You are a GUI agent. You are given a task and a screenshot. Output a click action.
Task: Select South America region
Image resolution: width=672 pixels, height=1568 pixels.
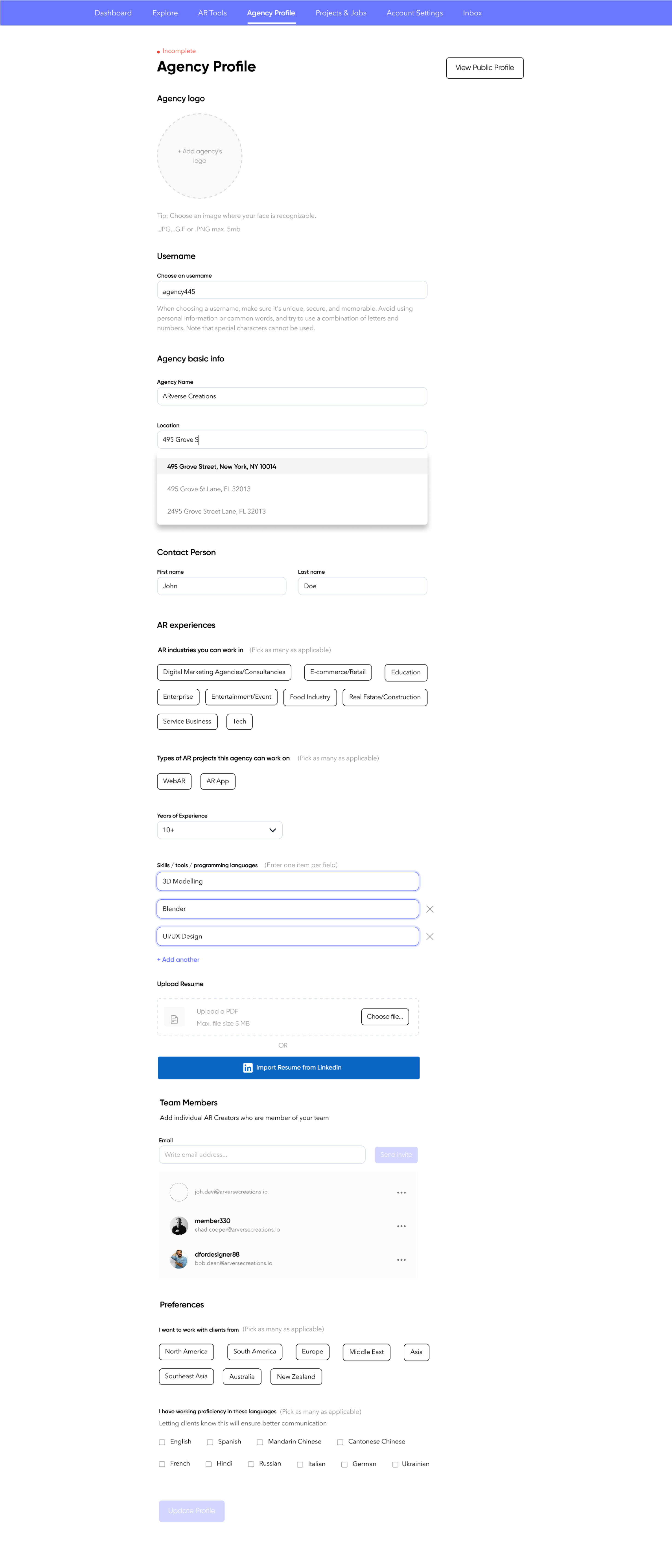tap(254, 1352)
